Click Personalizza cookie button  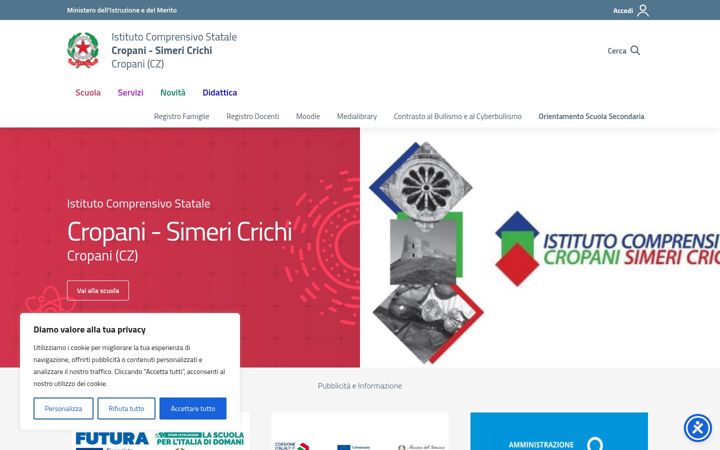coord(63,408)
